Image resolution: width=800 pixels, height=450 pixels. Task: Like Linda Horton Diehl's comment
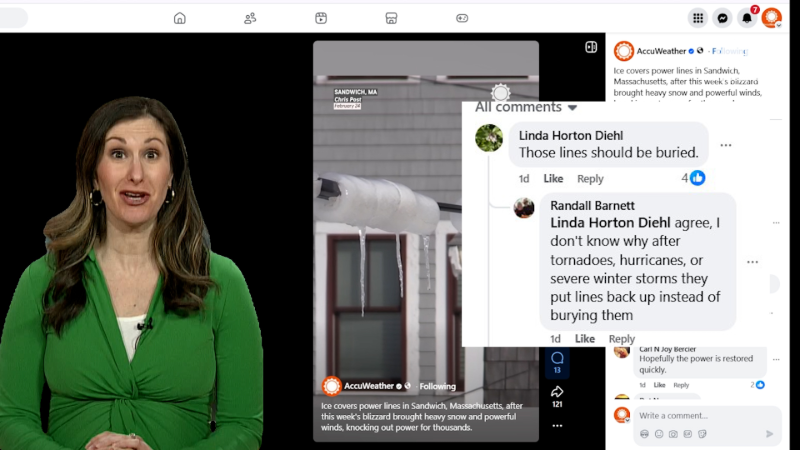pos(553,179)
